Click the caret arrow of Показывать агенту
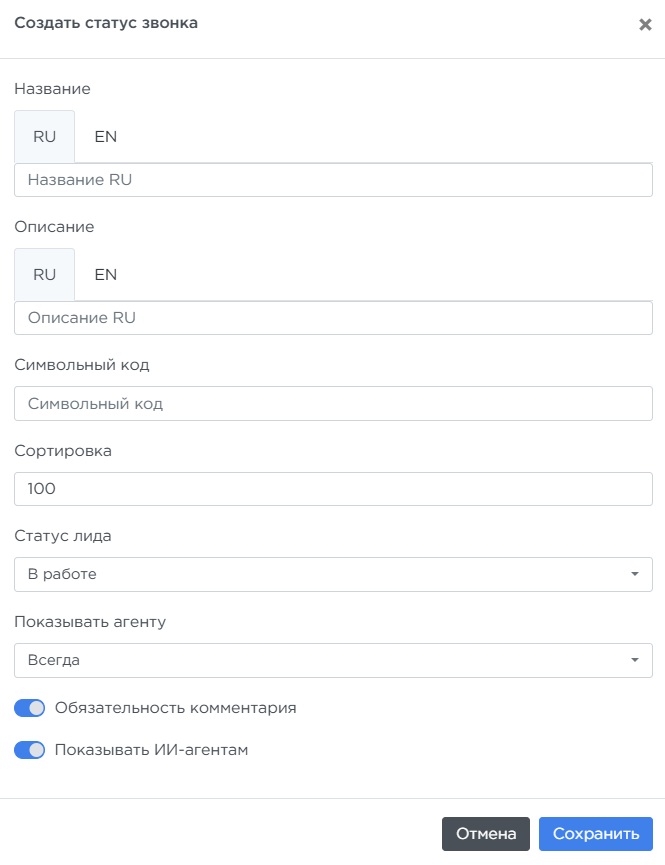This screenshot has height=865, width=665. pyautogui.click(x=634, y=660)
